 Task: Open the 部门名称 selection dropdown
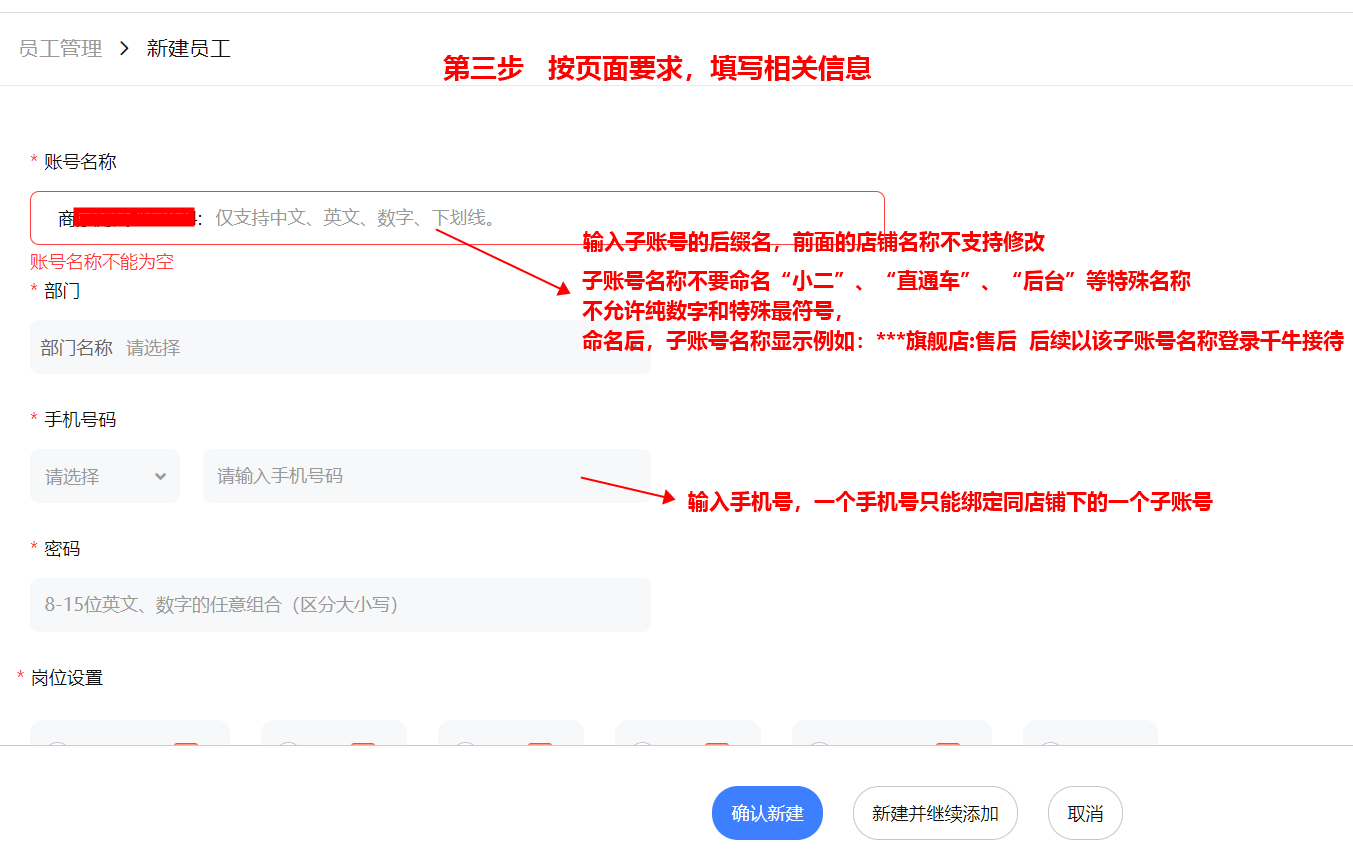340,347
